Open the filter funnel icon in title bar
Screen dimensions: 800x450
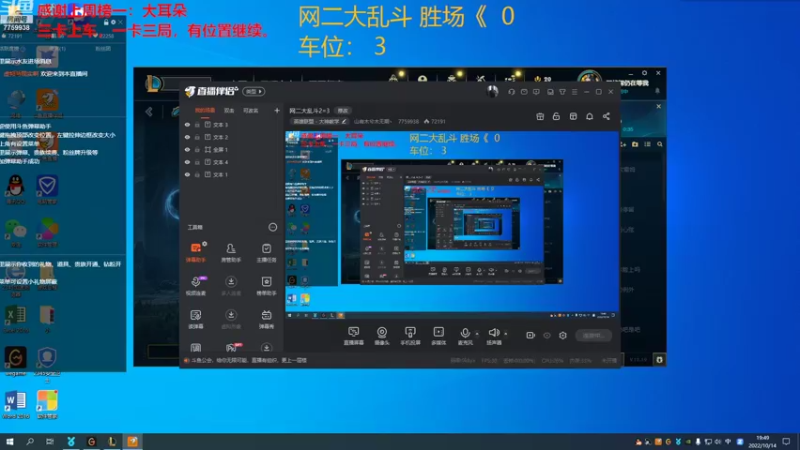pos(562,92)
